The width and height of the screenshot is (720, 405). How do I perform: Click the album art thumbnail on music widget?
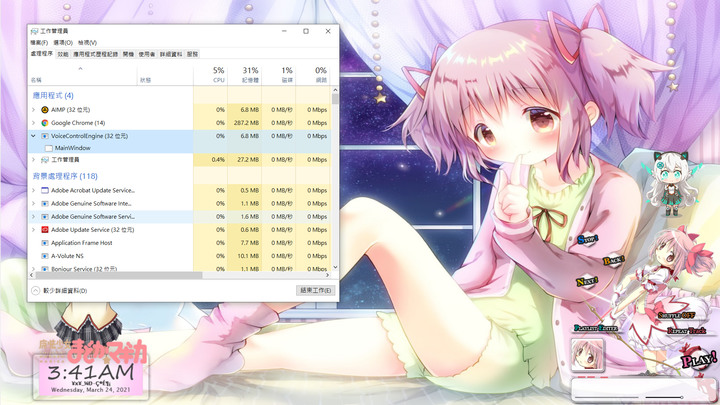point(587,354)
